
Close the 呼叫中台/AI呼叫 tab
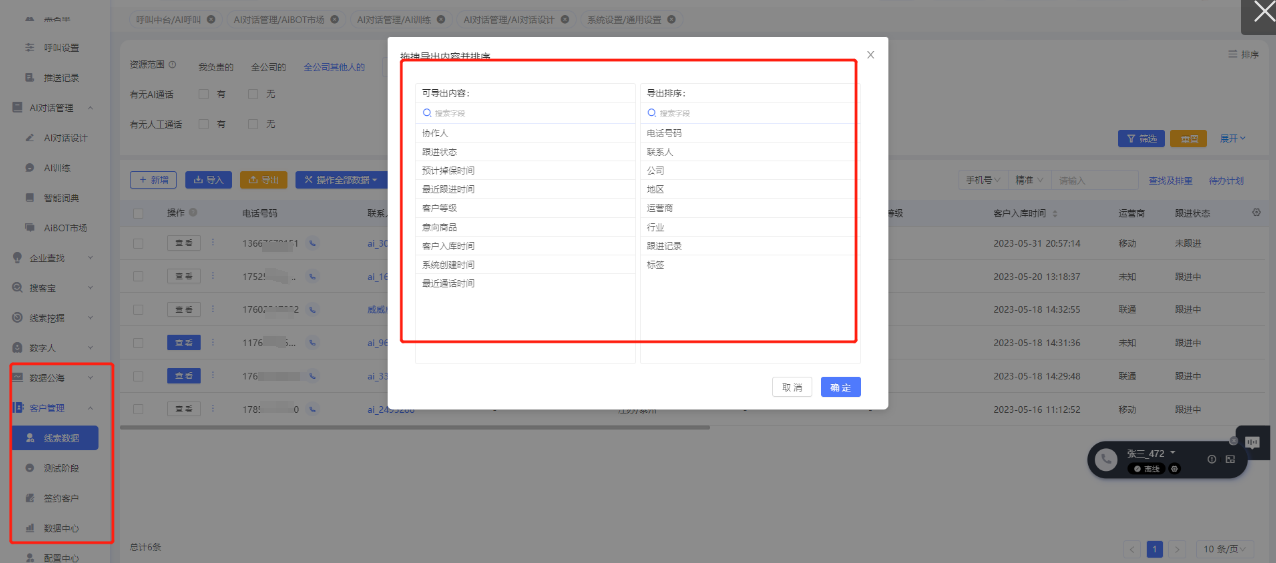point(211,19)
